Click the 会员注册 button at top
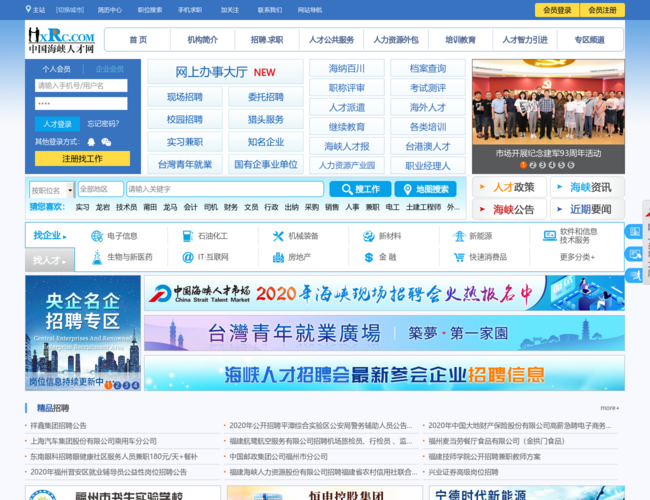 coord(602,10)
